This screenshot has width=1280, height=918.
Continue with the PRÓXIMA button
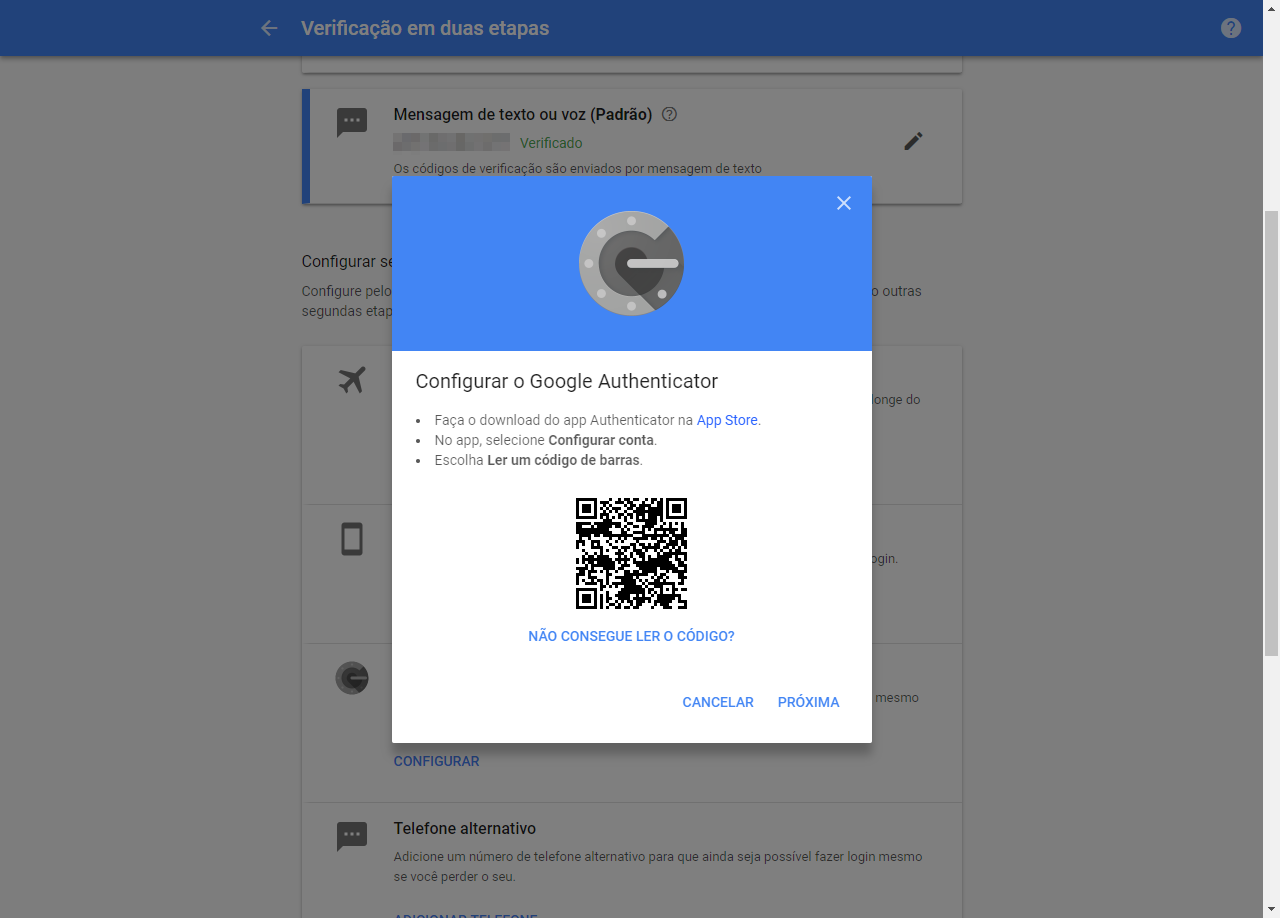click(809, 702)
